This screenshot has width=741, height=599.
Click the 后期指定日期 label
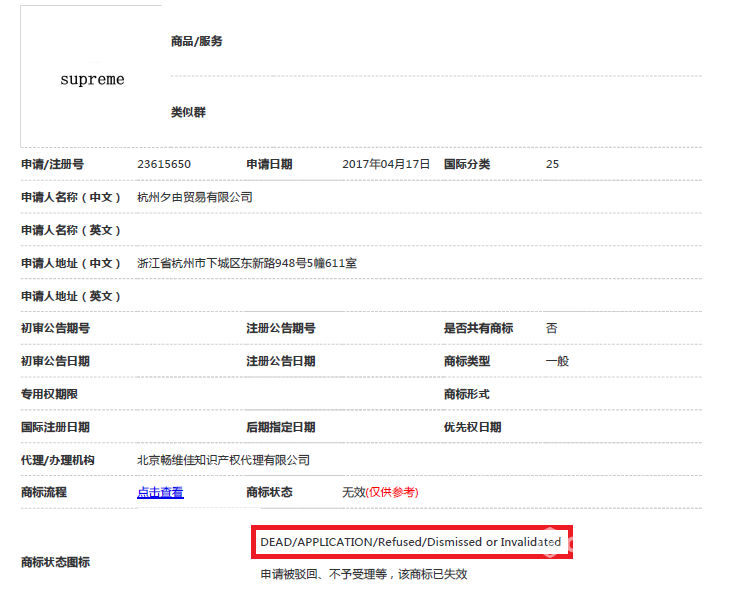click(281, 427)
